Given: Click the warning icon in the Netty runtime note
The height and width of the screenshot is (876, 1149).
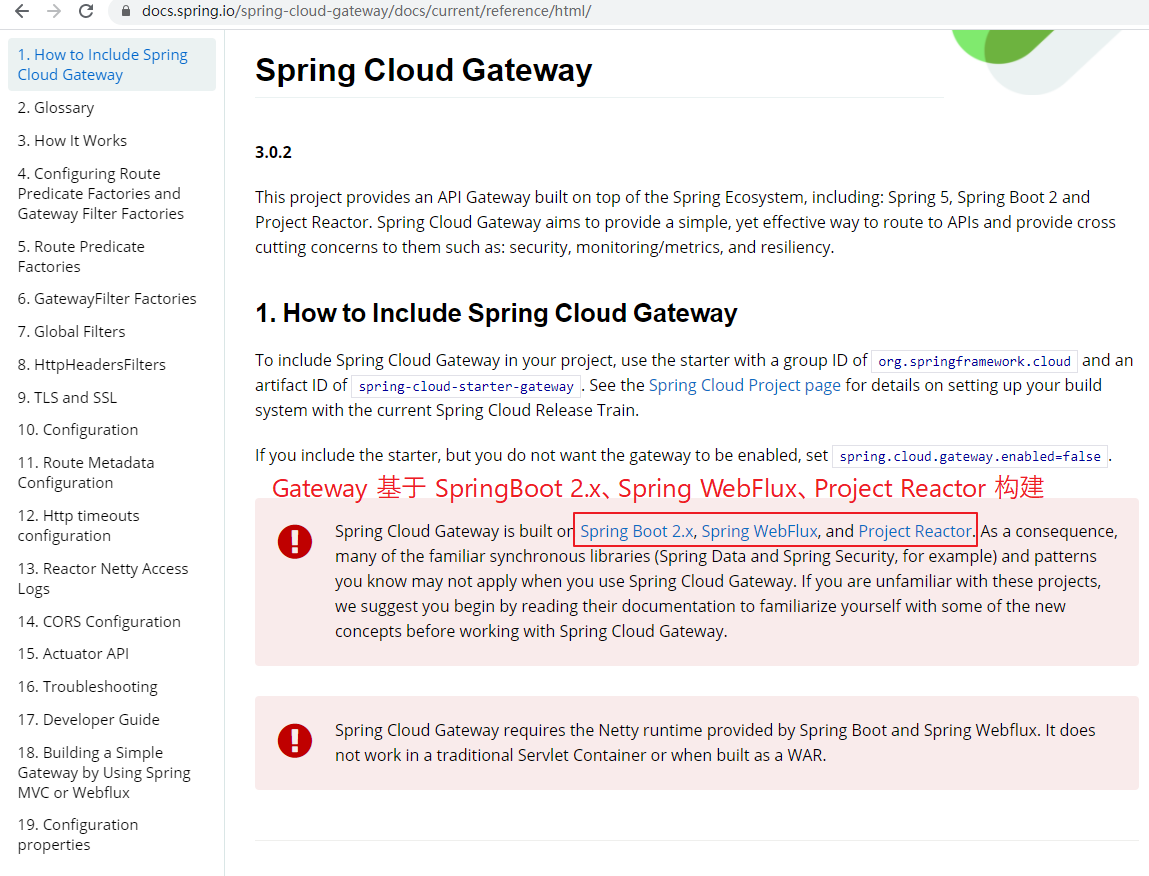Looking at the screenshot, I should point(293,740).
